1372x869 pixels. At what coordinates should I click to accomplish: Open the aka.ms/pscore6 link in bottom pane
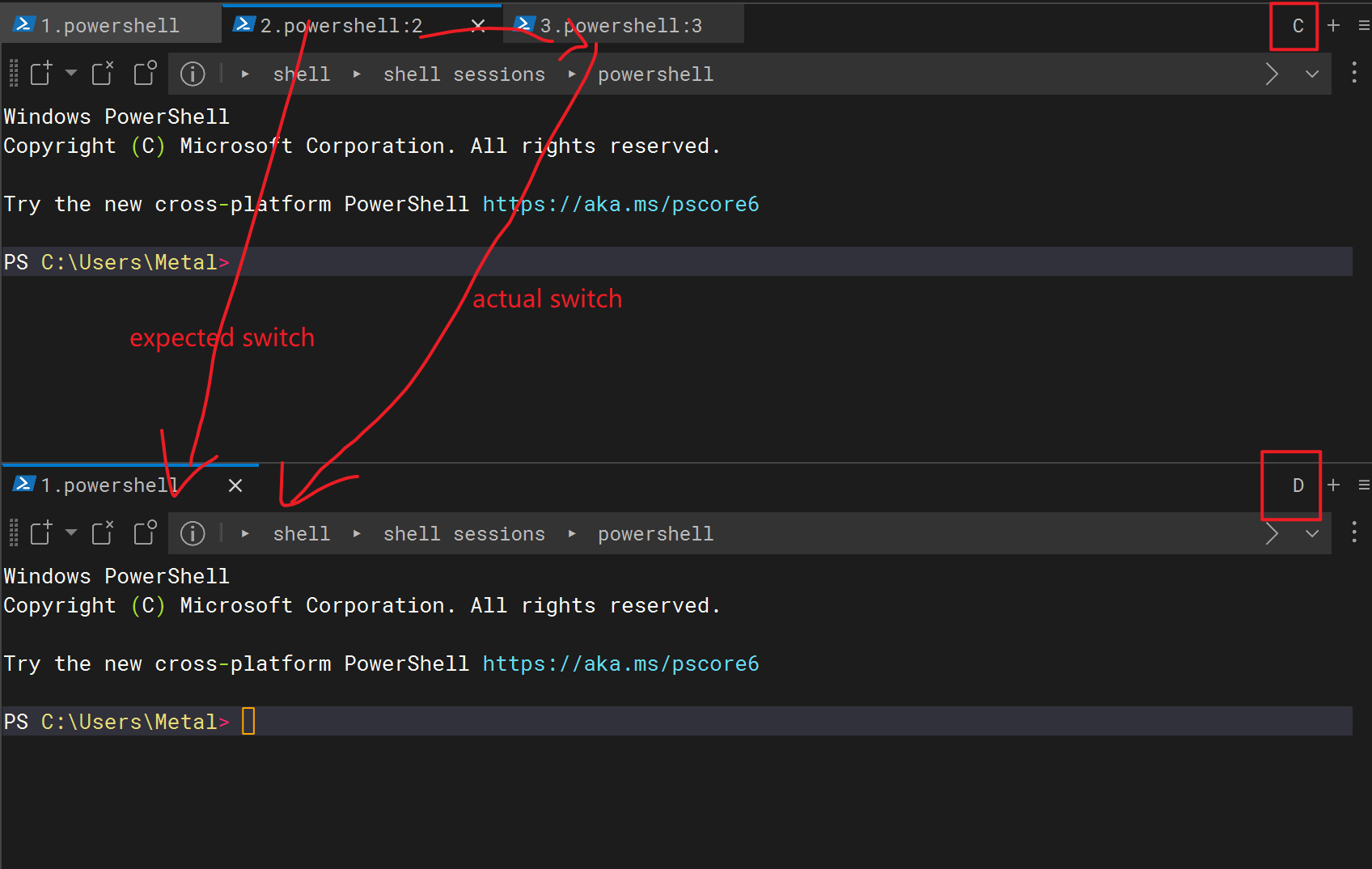pos(620,663)
